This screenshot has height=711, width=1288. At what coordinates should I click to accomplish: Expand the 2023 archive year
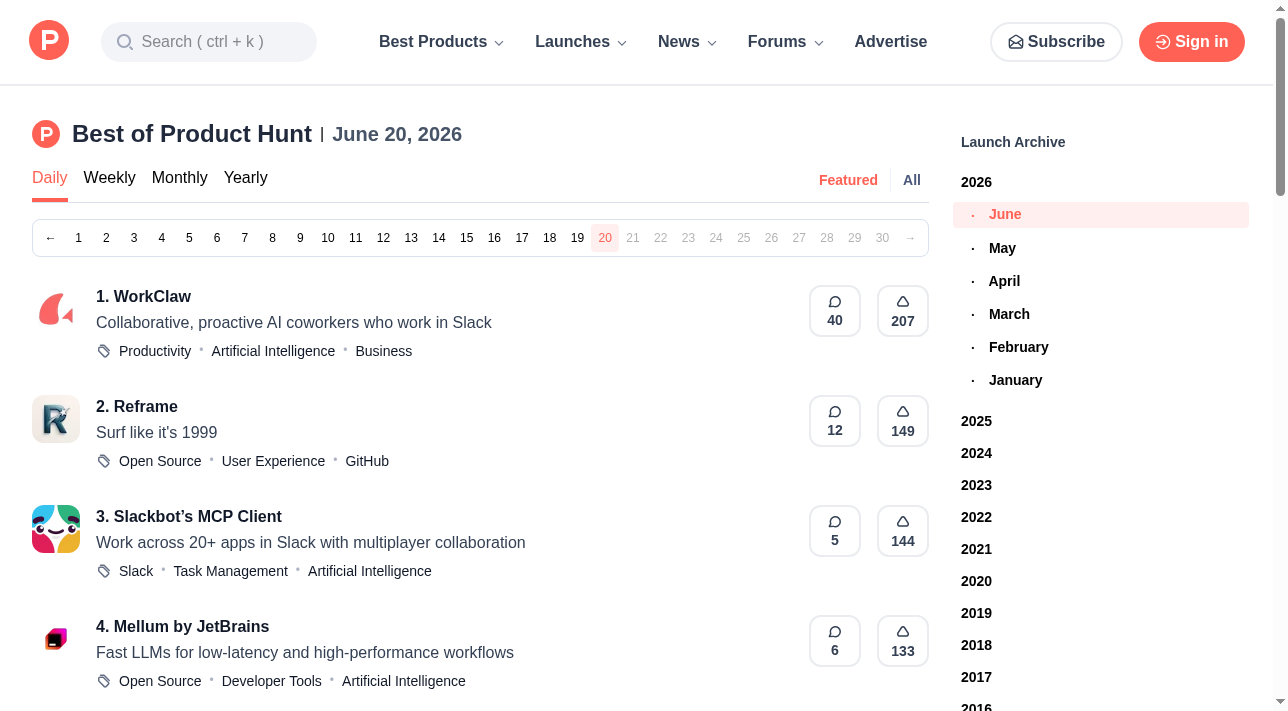pos(976,485)
